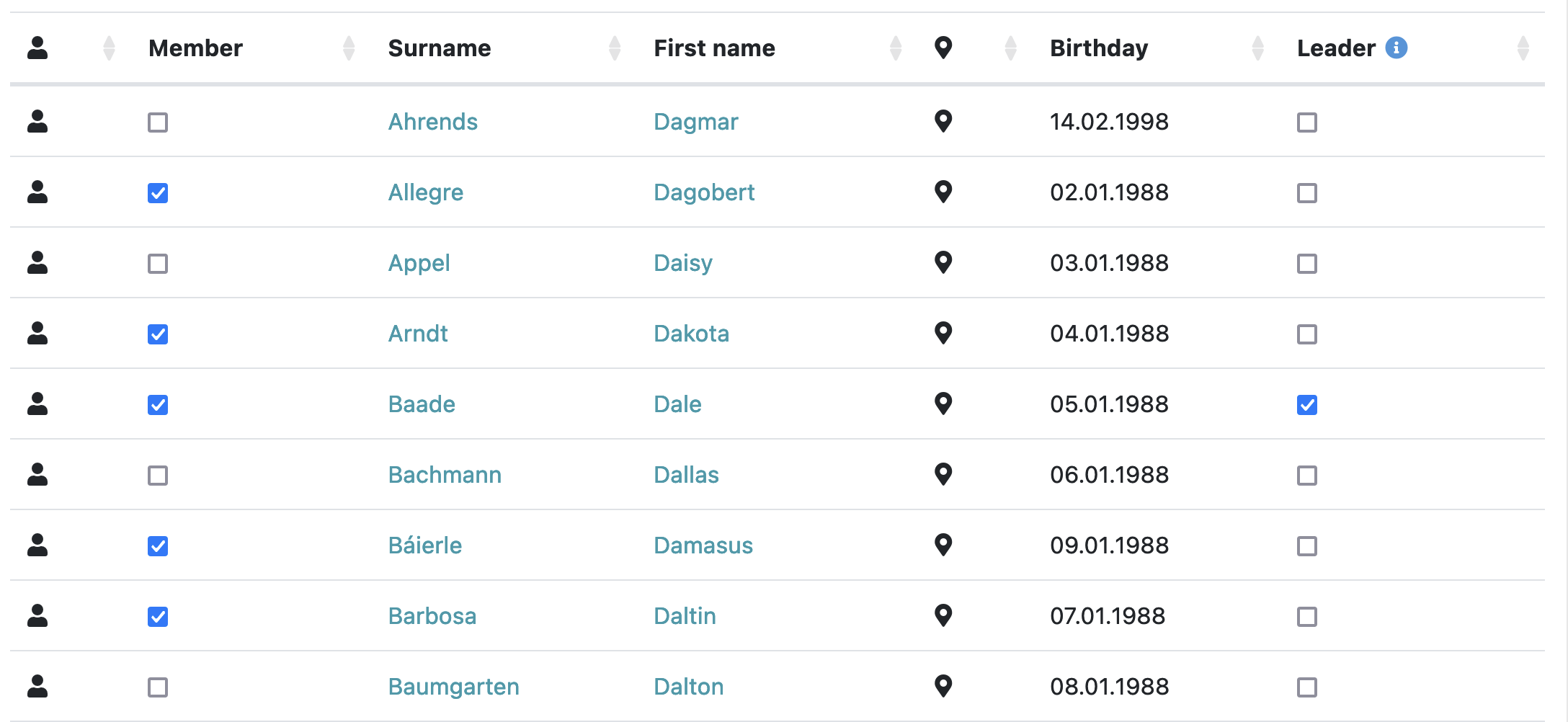
Task: Click the map pin for Dalton Baumgarten
Action: [x=943, y=686]
